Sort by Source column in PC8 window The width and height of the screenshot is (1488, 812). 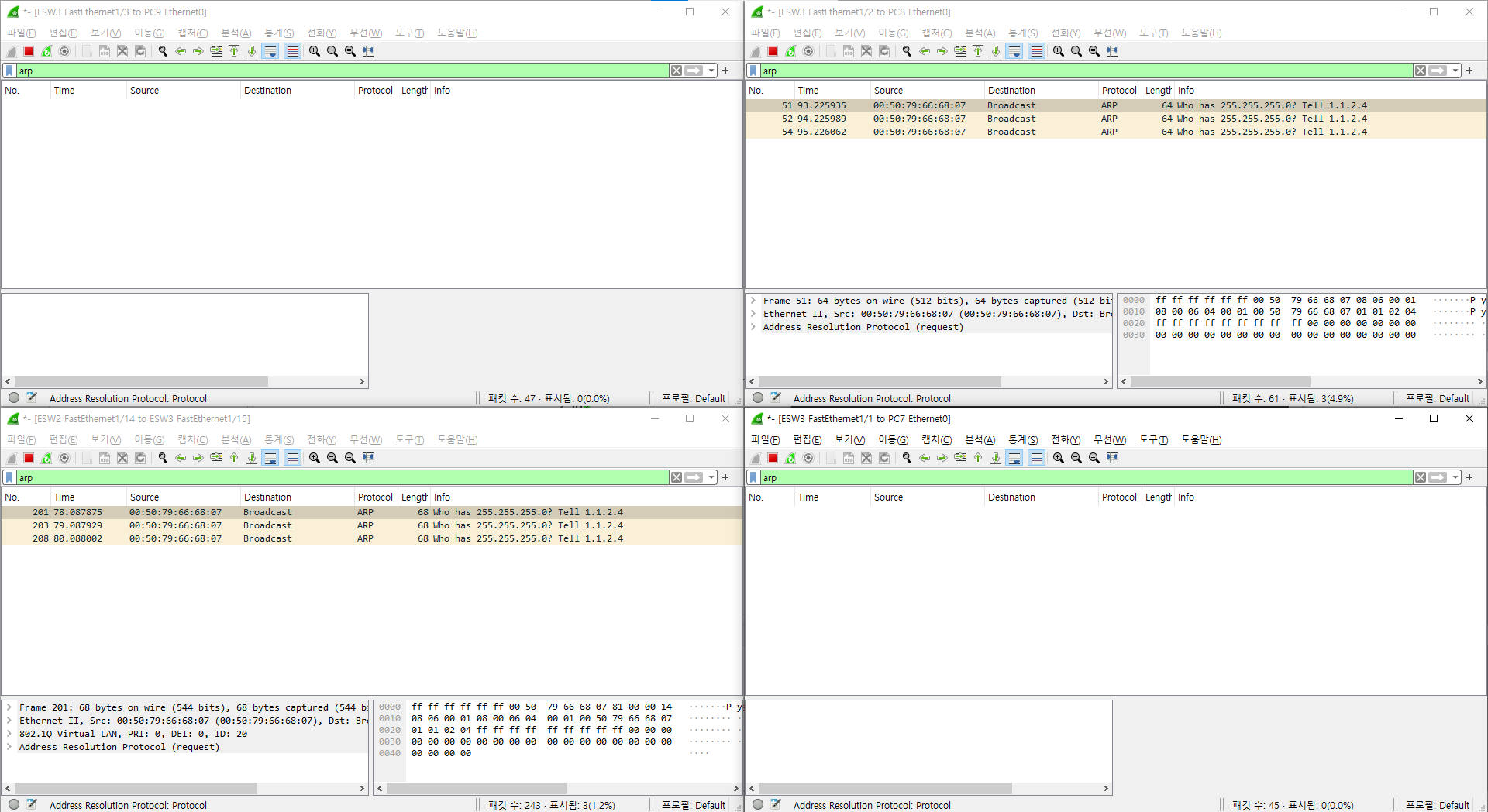tap(927, 91)
